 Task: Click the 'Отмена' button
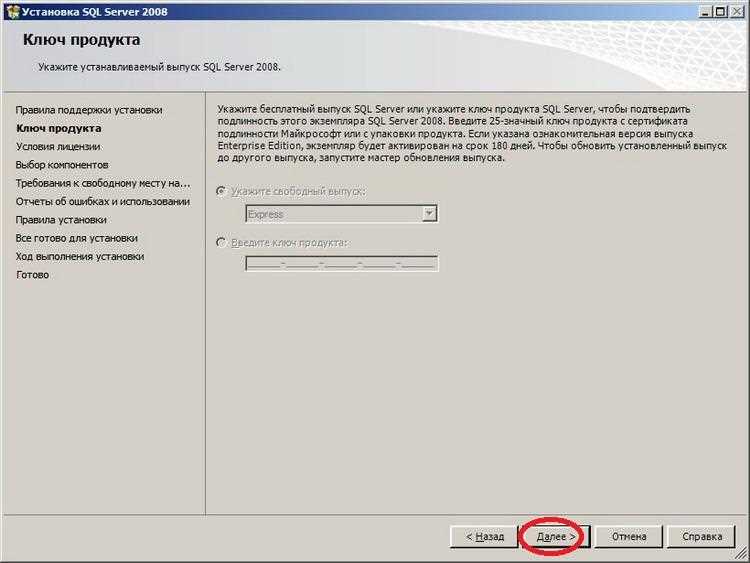tap(629, 537)
